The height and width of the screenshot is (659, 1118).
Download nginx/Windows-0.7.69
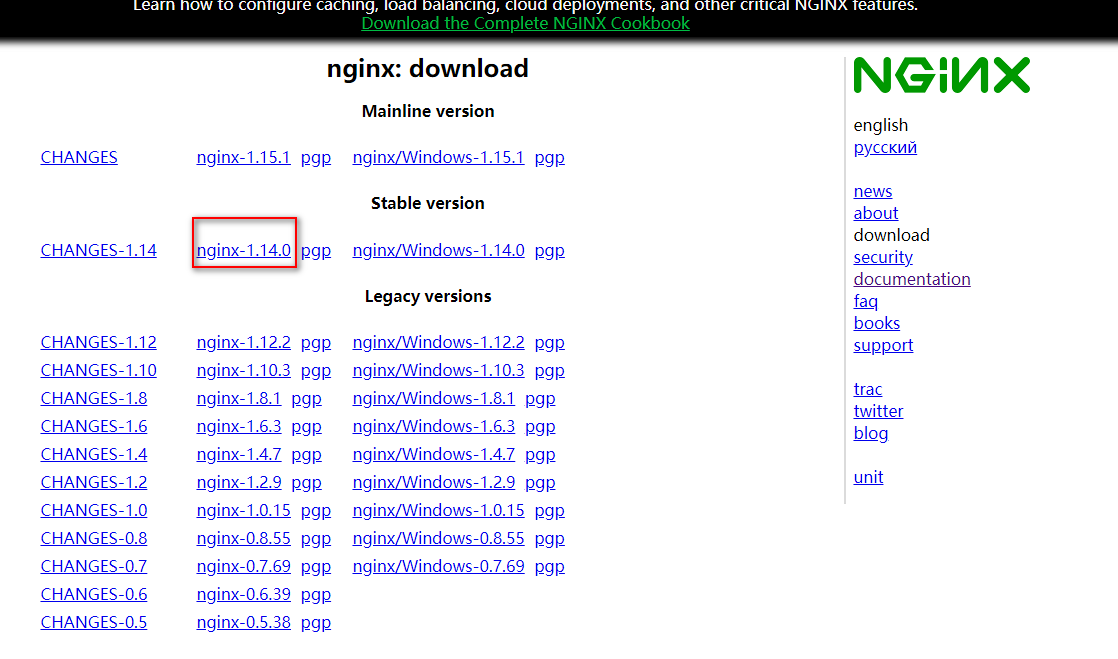click(439, 566)
